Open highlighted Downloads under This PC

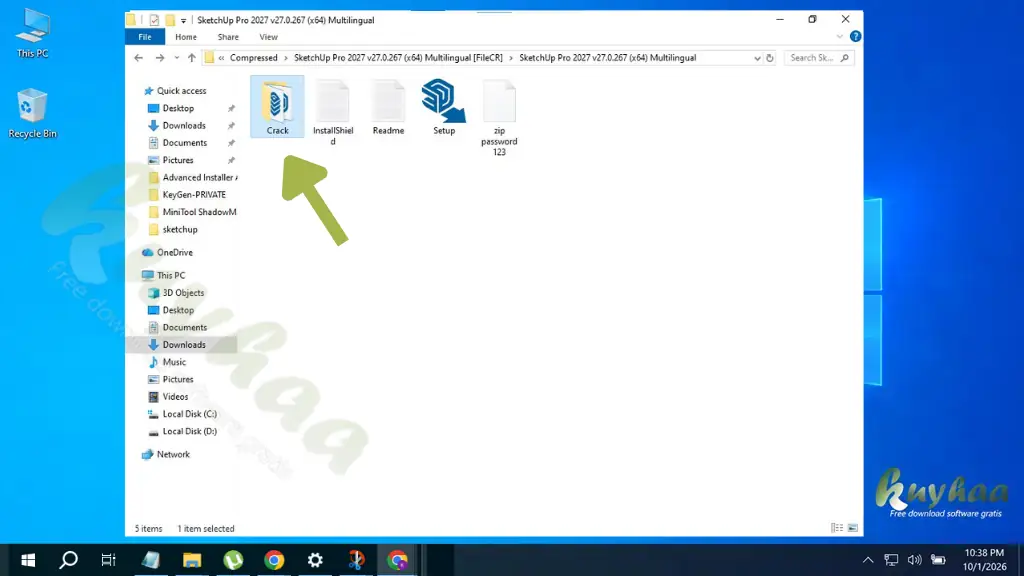coord(182,345)
